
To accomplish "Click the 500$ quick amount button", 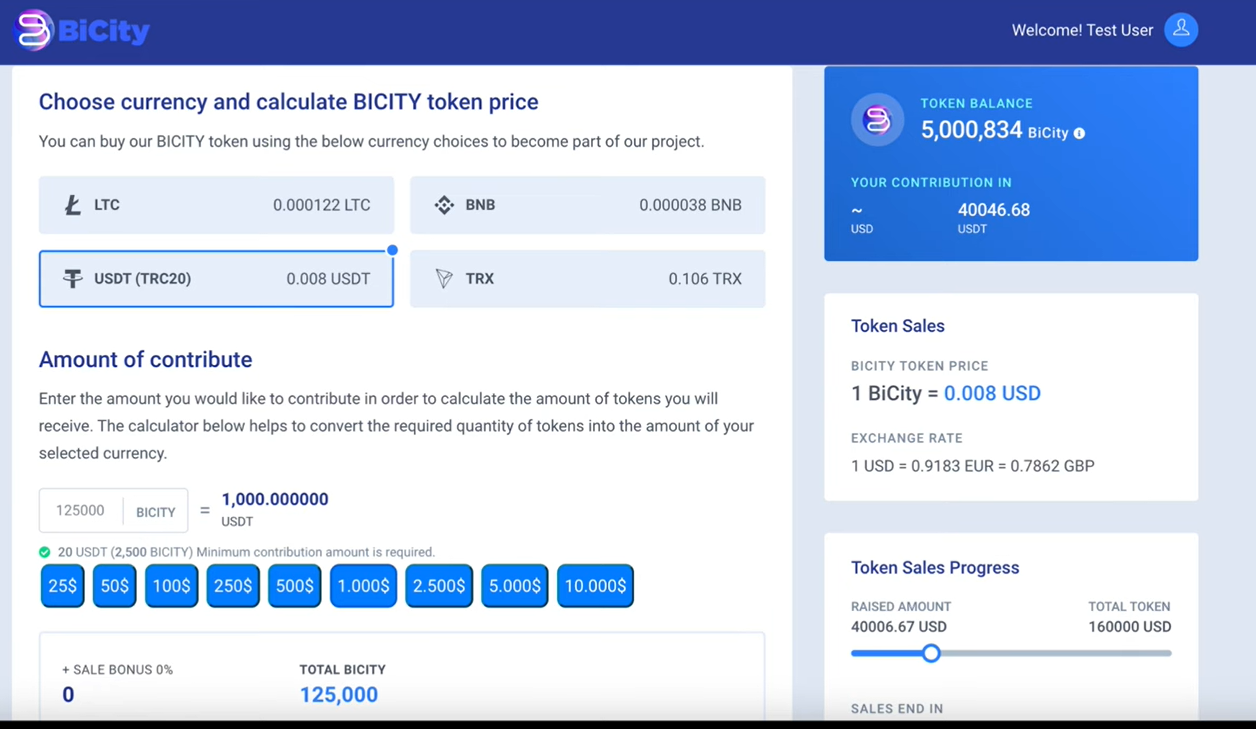I will pos(295,586).
